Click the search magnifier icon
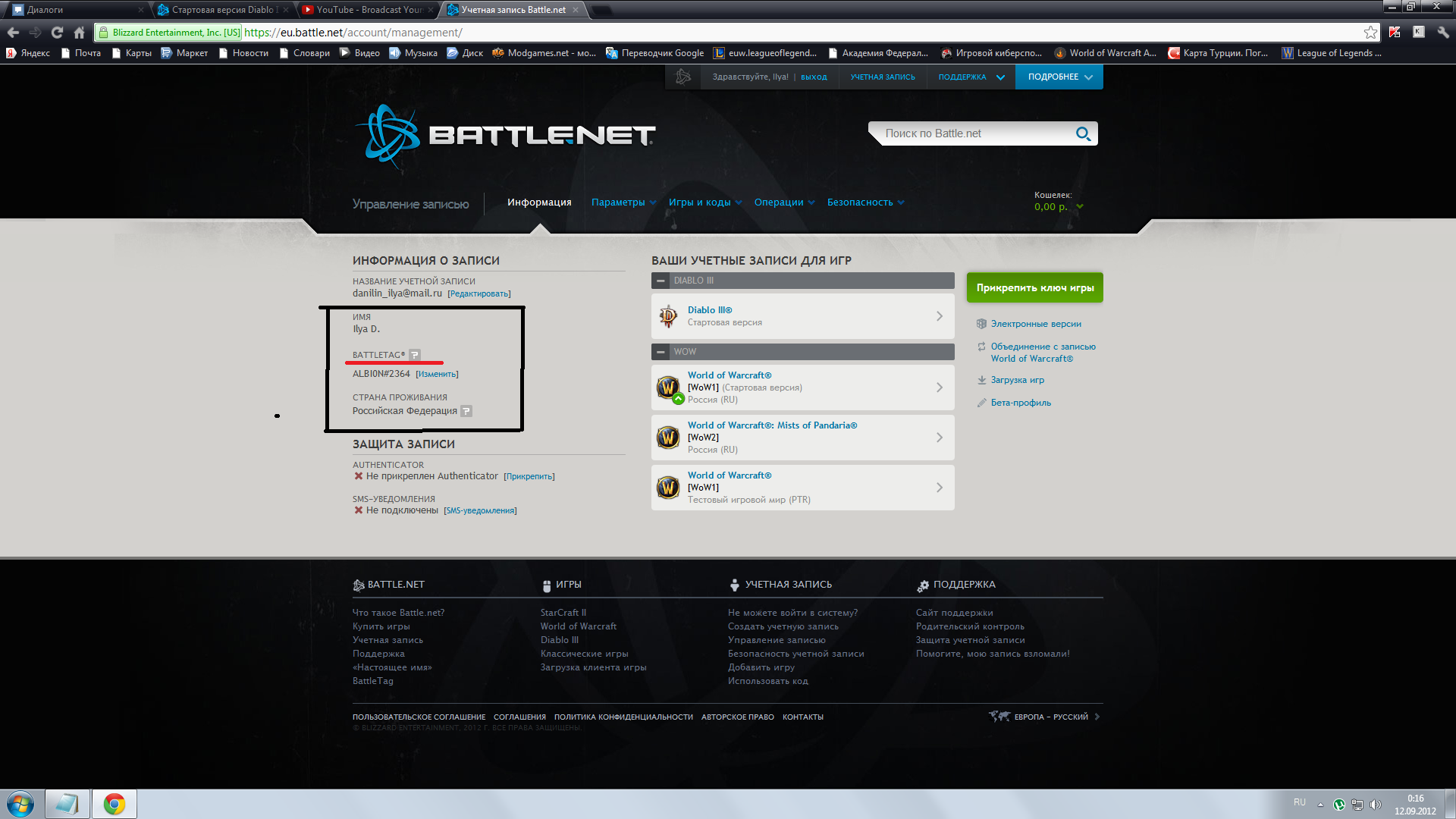 coord(1083,133)
